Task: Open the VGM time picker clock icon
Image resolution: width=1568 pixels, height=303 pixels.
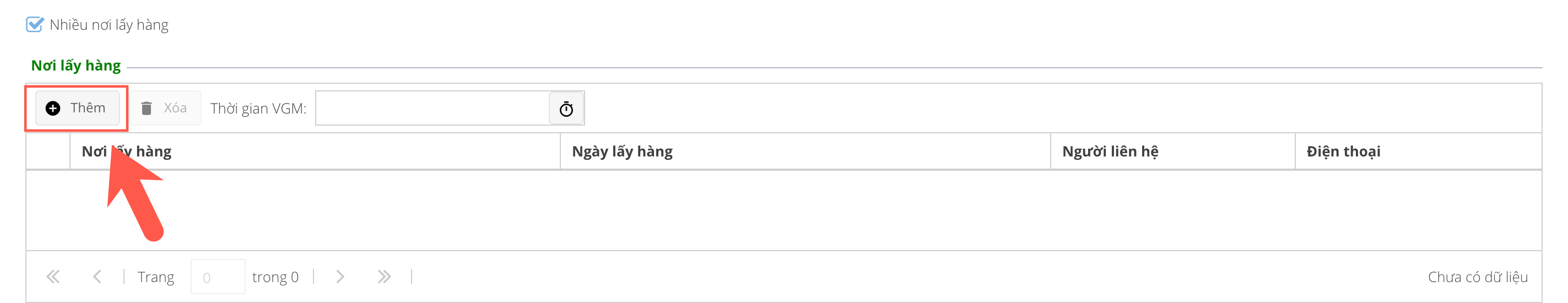Action: tap(566, 109)
